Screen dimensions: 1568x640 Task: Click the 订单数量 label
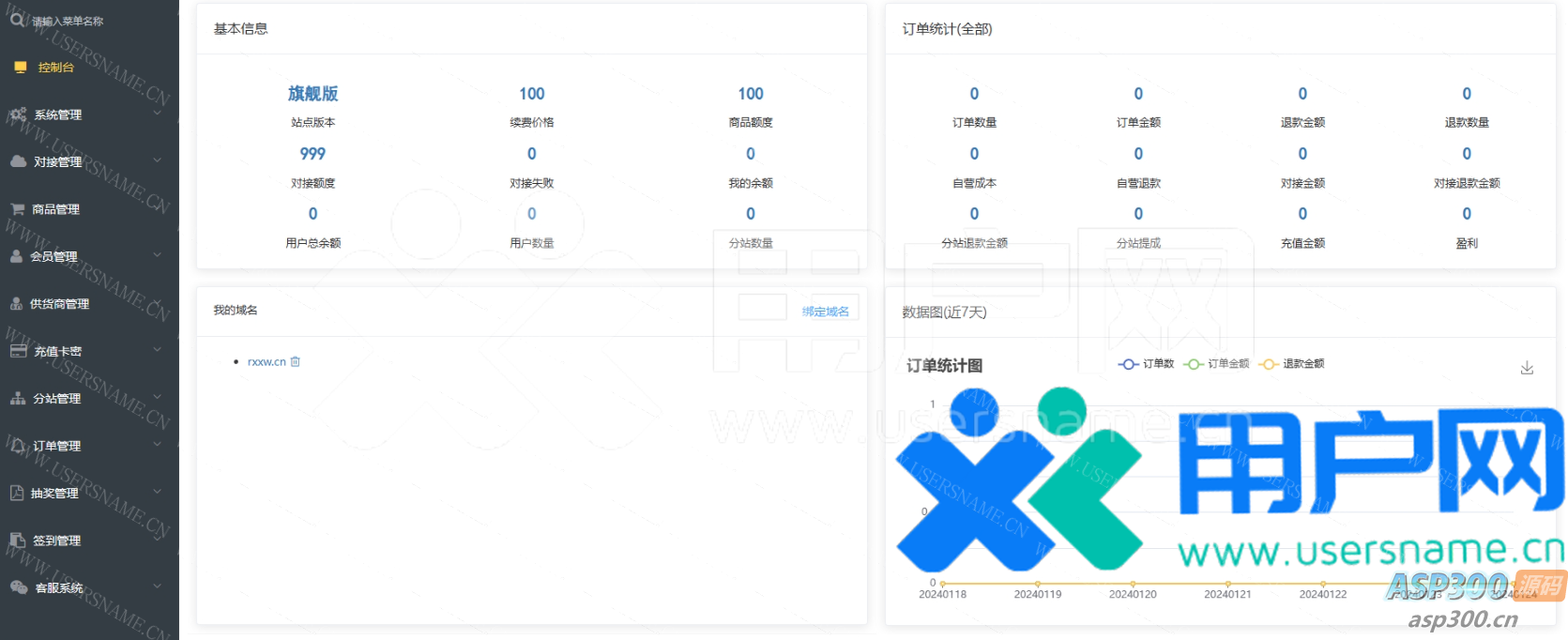click(x=974, y=122)
